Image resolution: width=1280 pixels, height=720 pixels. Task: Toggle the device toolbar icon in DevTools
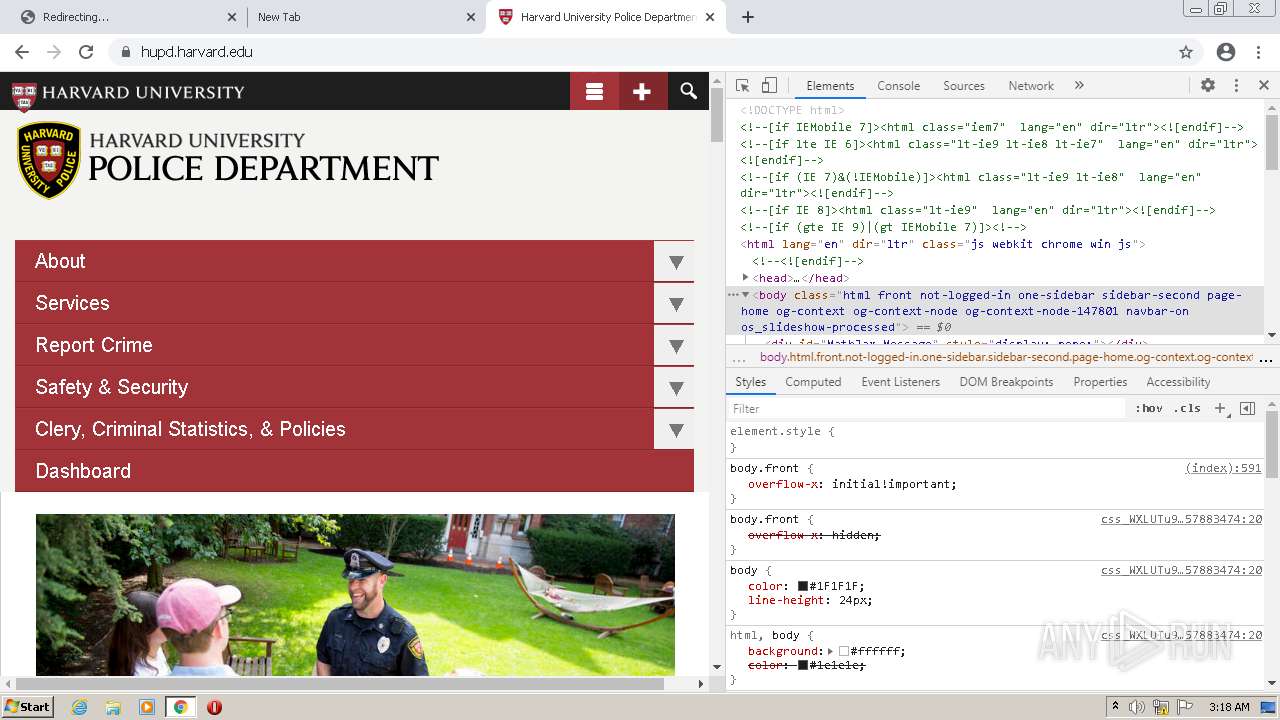coord(769,86)
